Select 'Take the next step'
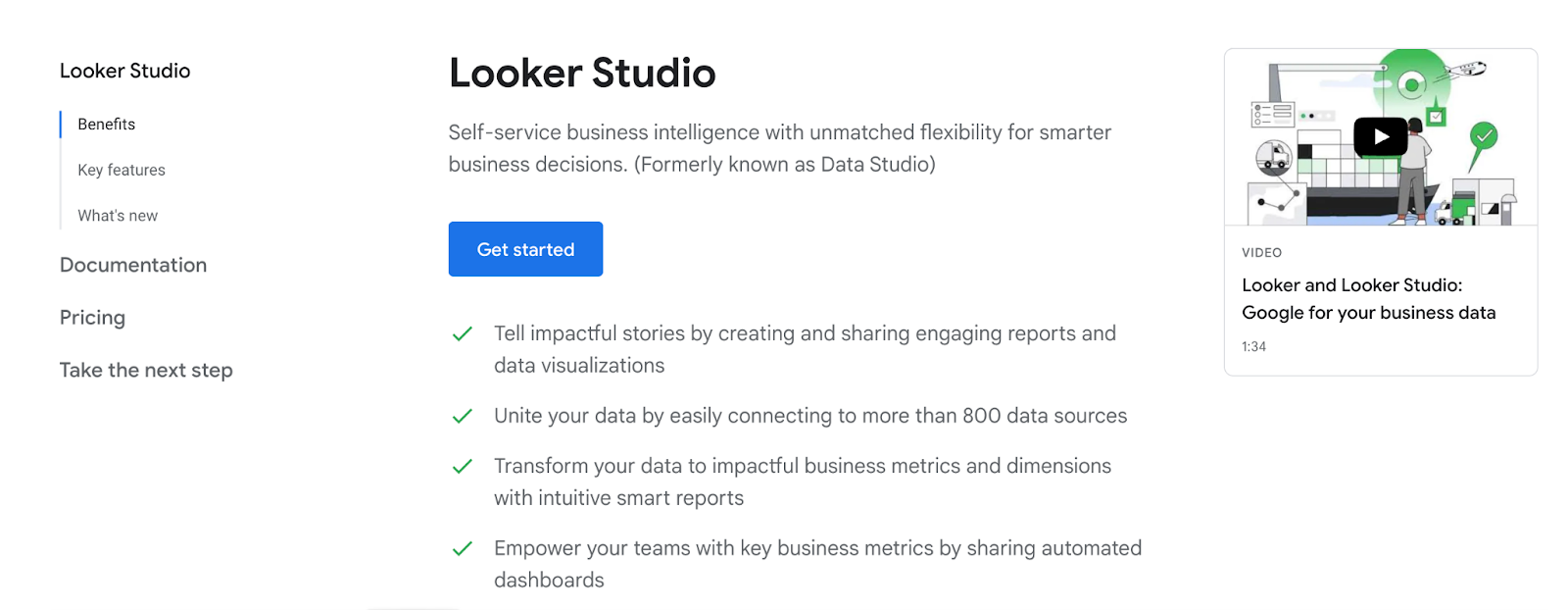 (x=145, y=370)
